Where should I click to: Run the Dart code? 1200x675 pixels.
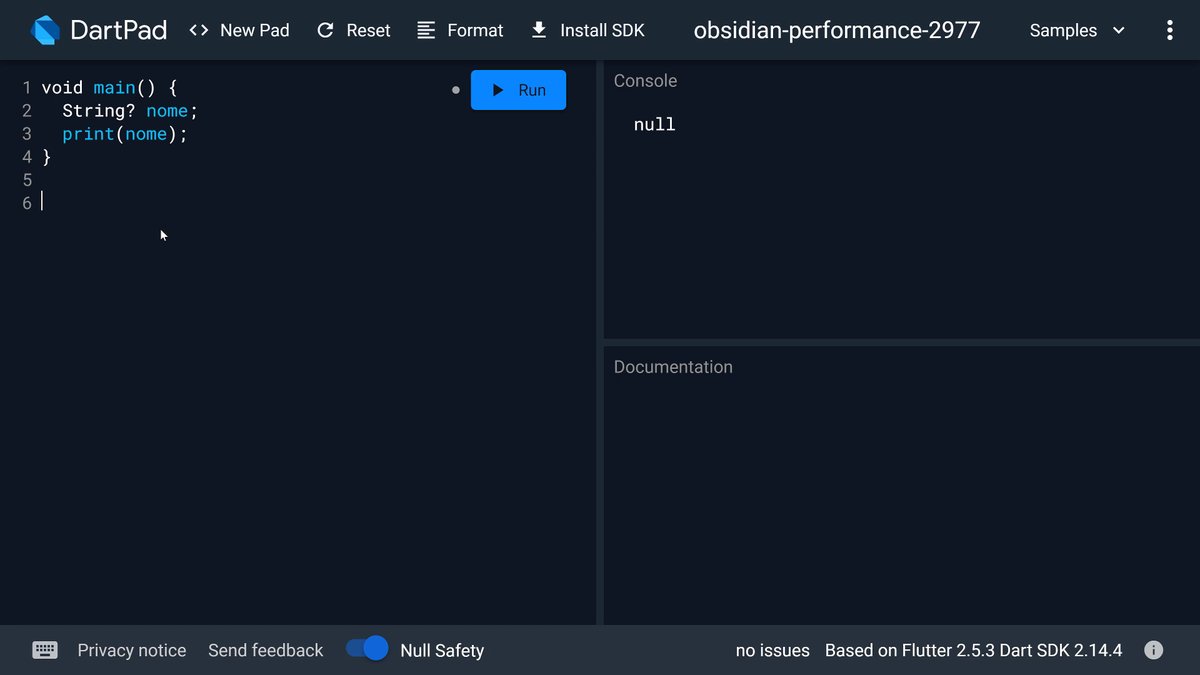518,90
